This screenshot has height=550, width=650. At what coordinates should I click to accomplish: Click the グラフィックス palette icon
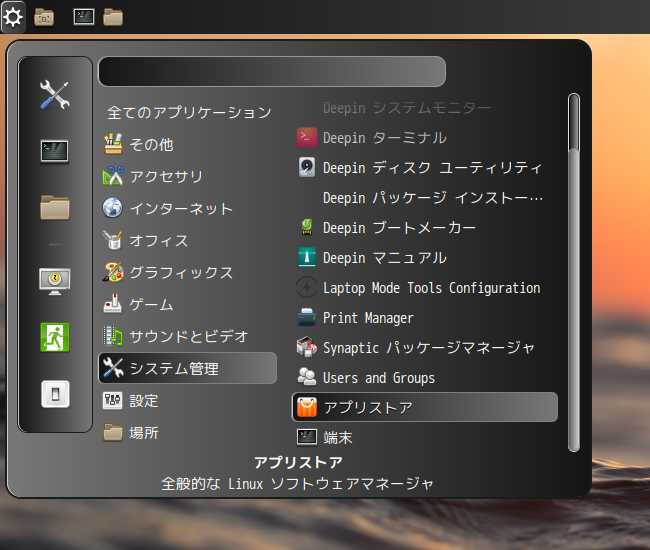[113, 272]
